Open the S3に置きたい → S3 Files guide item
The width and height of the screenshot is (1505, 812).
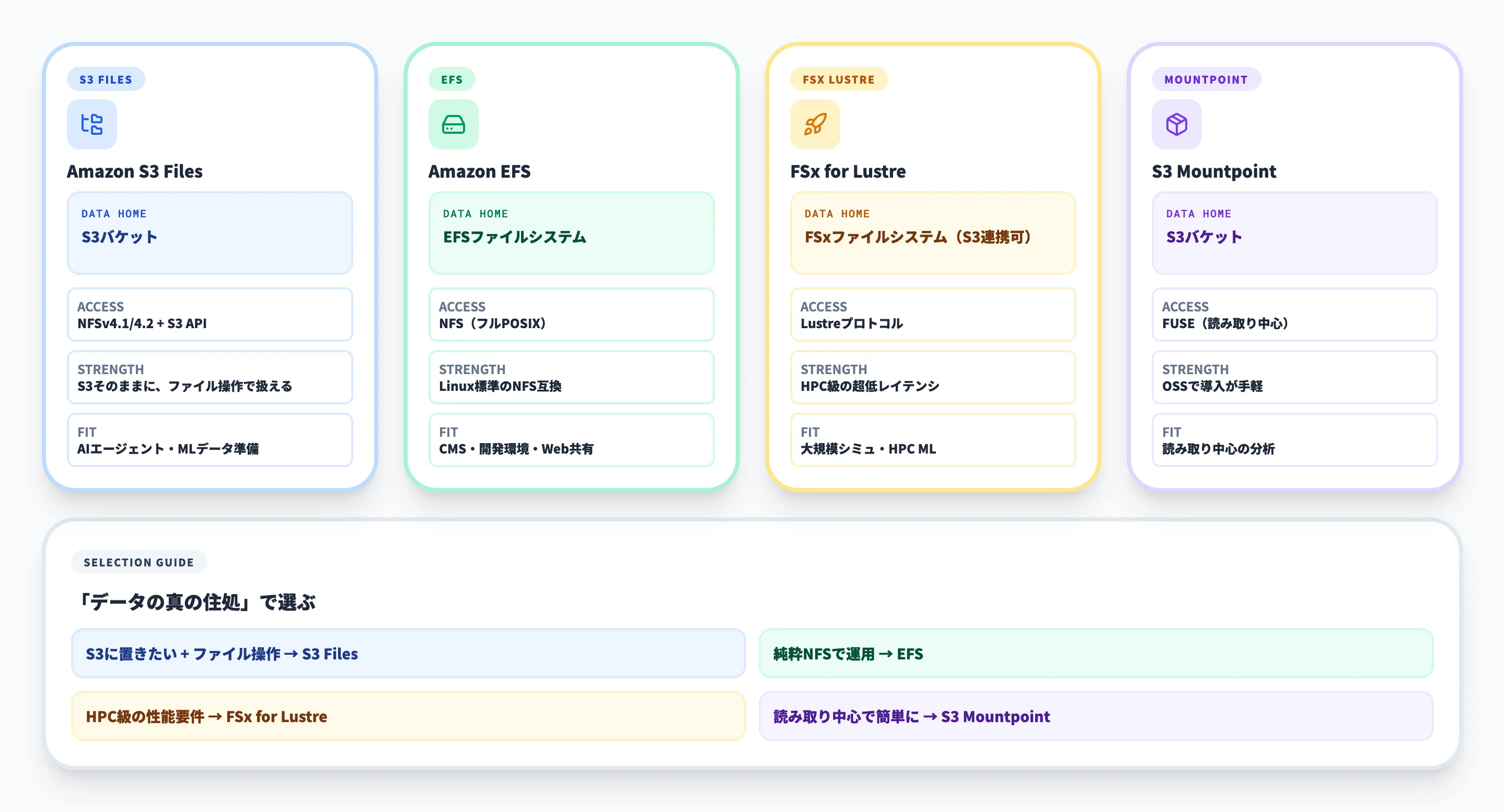pos(408,653)
